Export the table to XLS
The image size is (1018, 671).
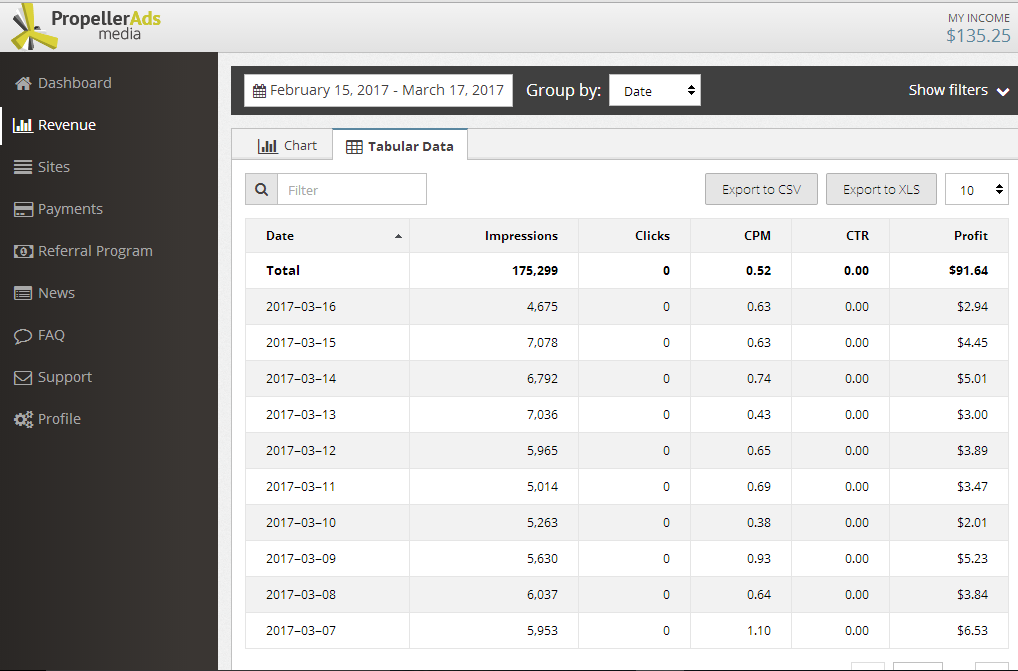coord(881,189)
